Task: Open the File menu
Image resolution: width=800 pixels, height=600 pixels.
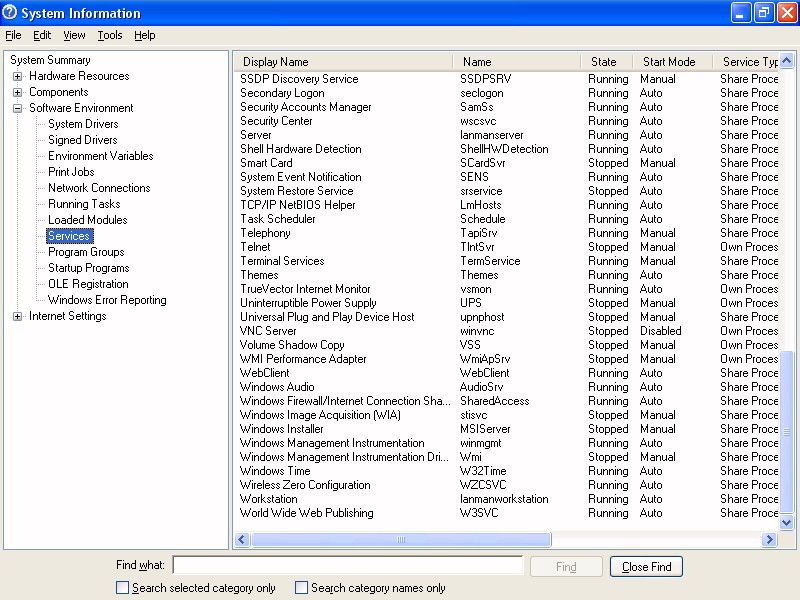Action: (x=13, y=35)
